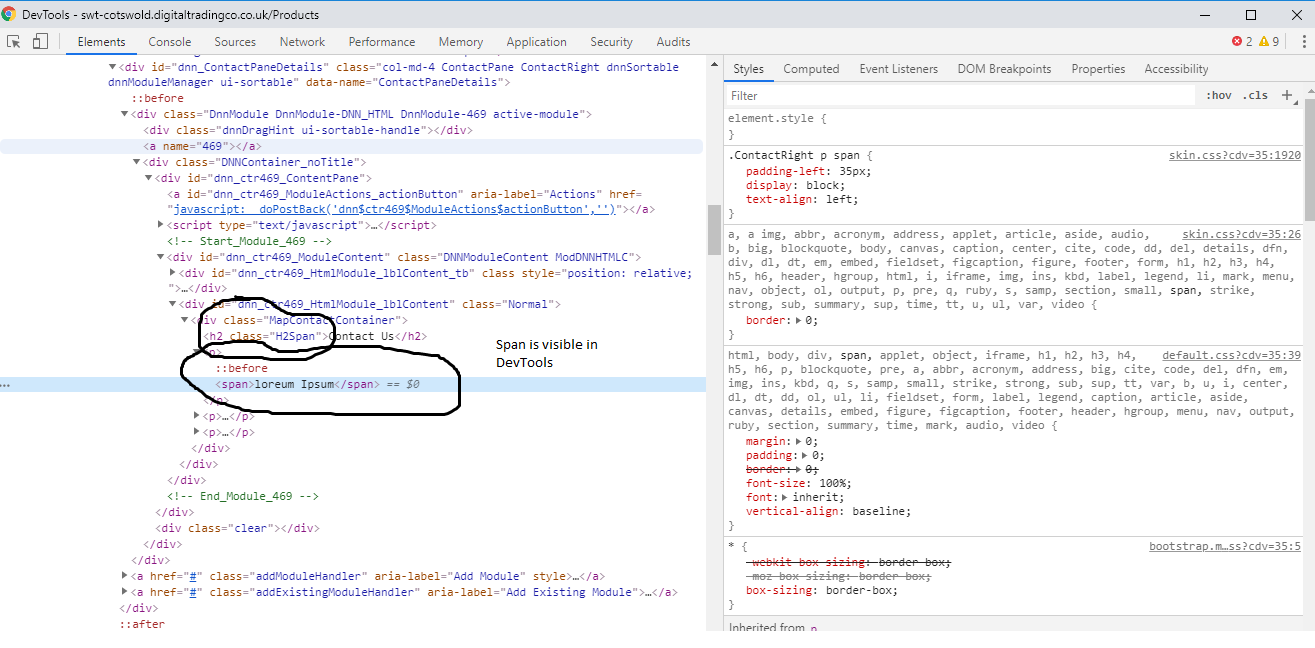Open the skin.css?cdv=35:26 source link
1315x648 pixels.
coord(1241,234)
